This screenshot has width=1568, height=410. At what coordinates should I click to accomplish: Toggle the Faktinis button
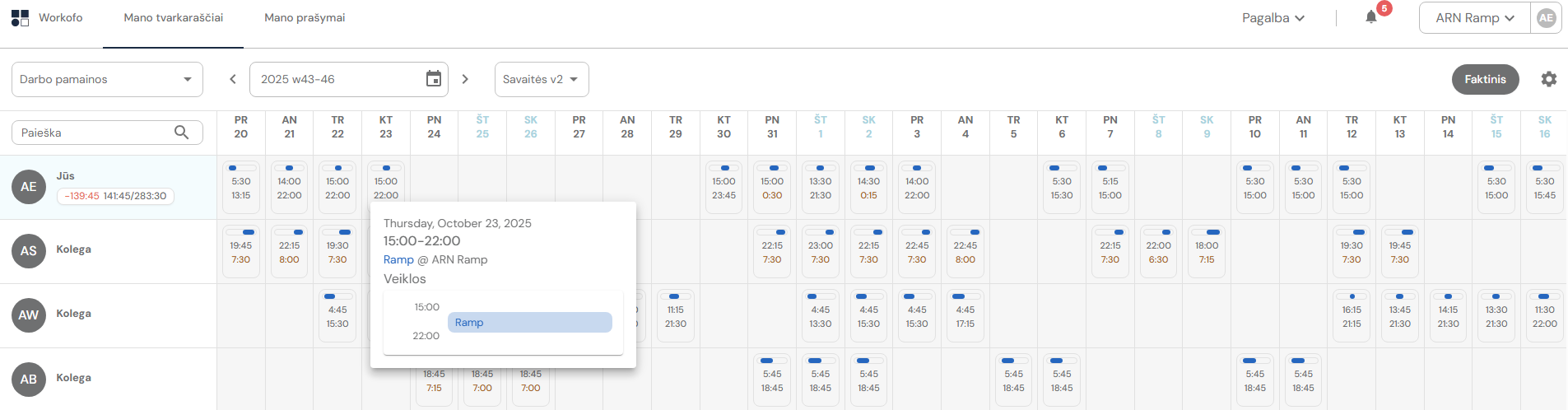coord(1484,79)
